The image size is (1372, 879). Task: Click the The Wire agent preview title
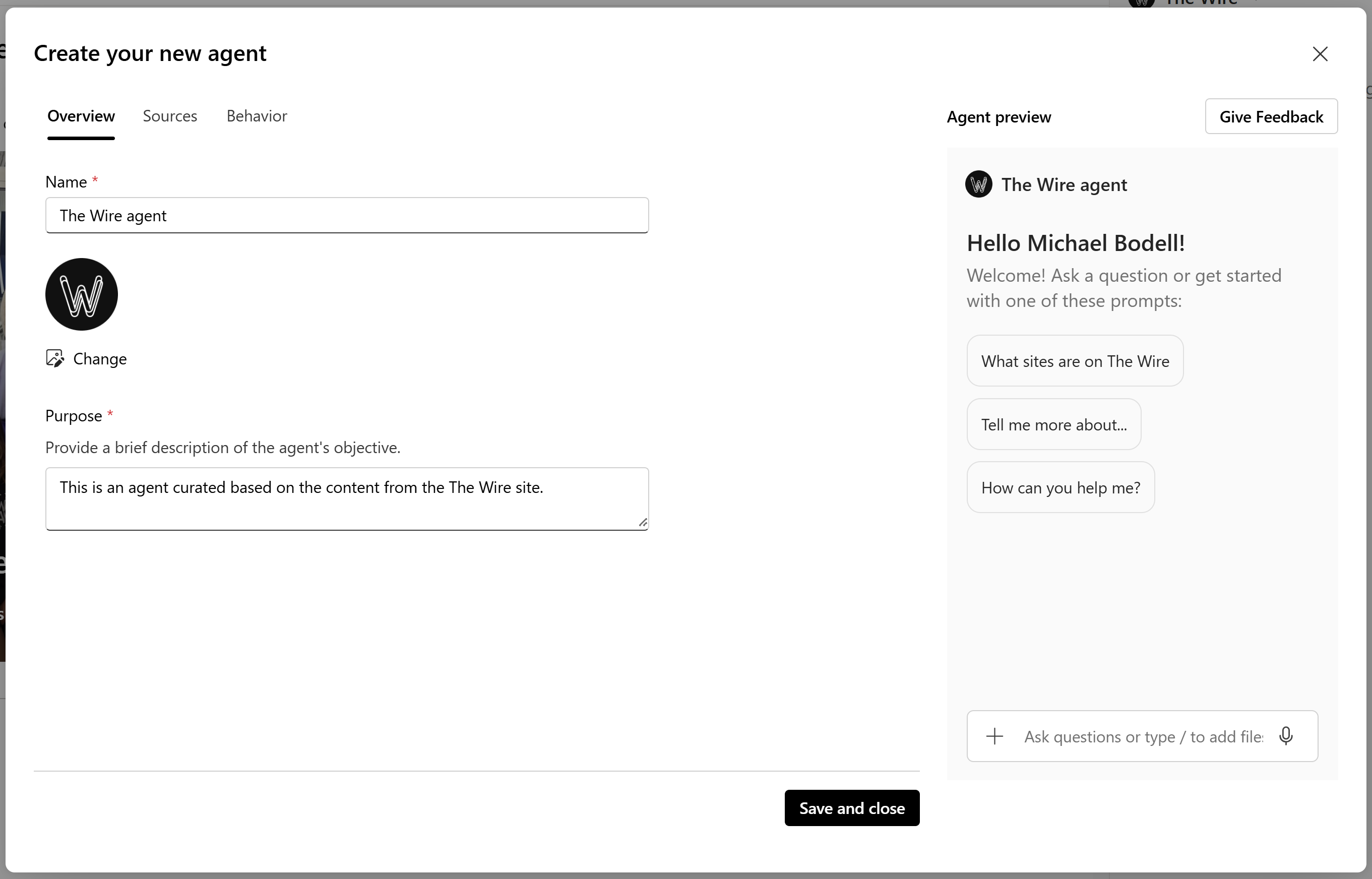pyautogui.click(x=1064, y=185)
